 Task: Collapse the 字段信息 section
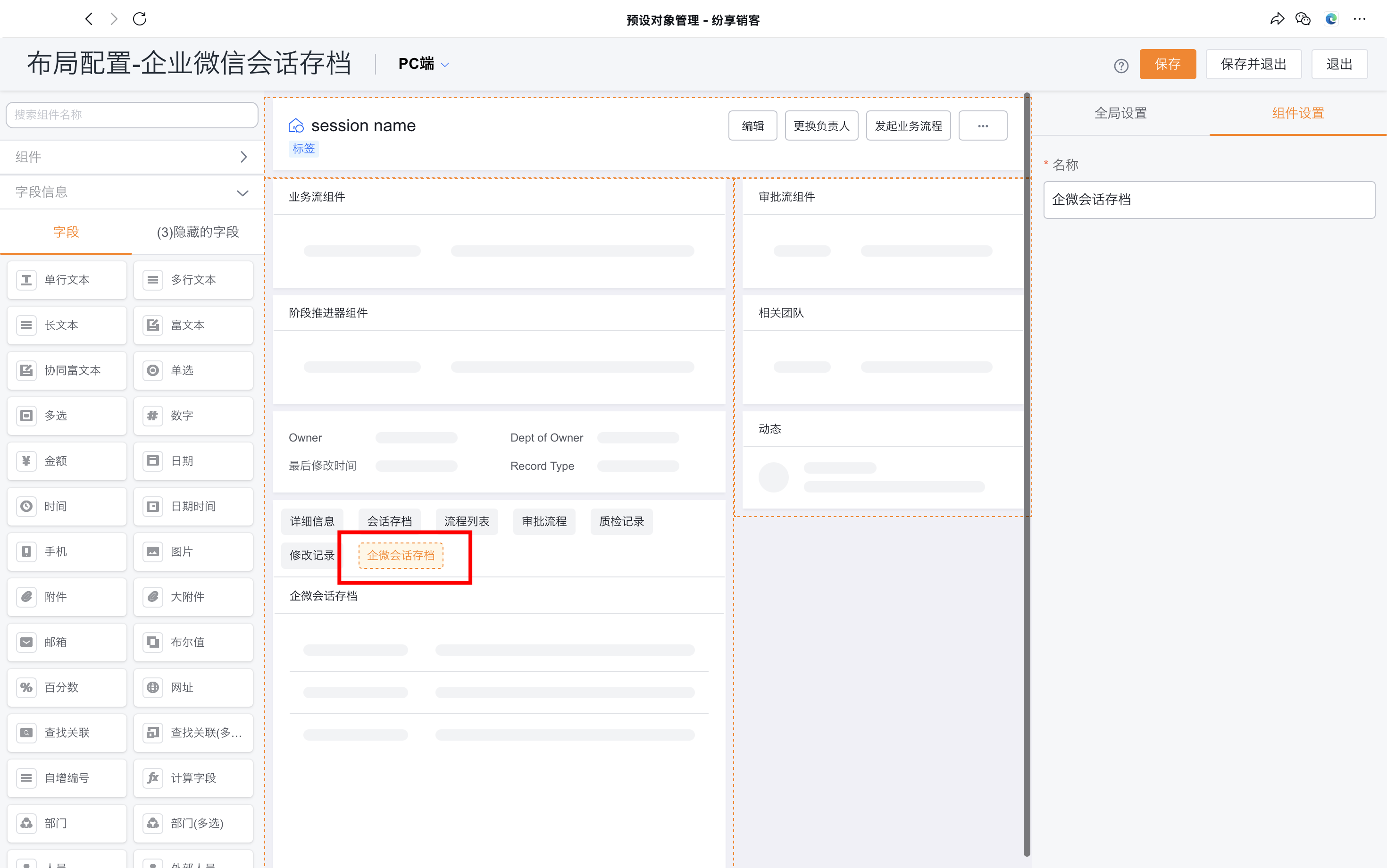click(x=243, y=192)
